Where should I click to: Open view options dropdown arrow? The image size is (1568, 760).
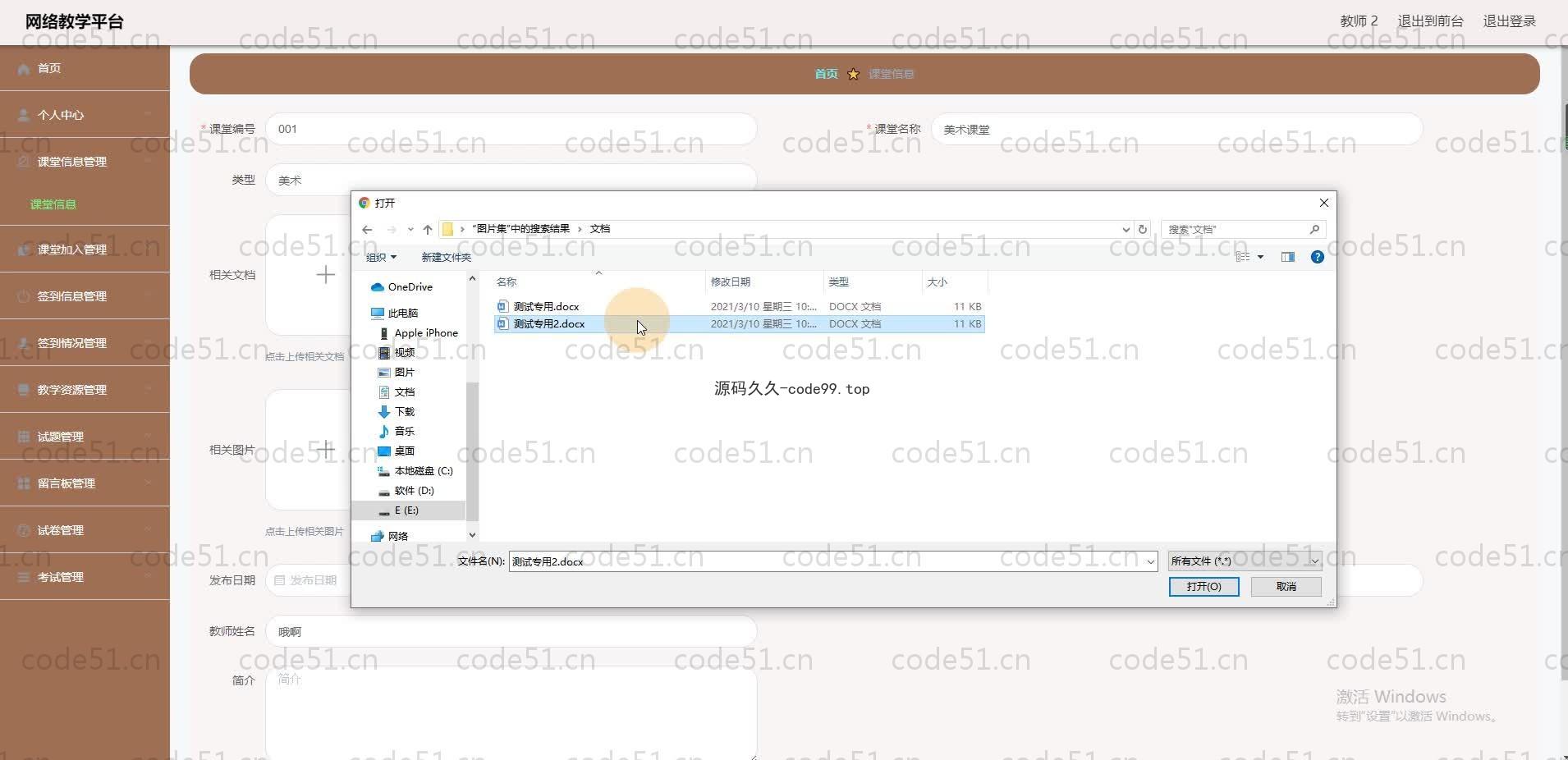[1260, 258]
